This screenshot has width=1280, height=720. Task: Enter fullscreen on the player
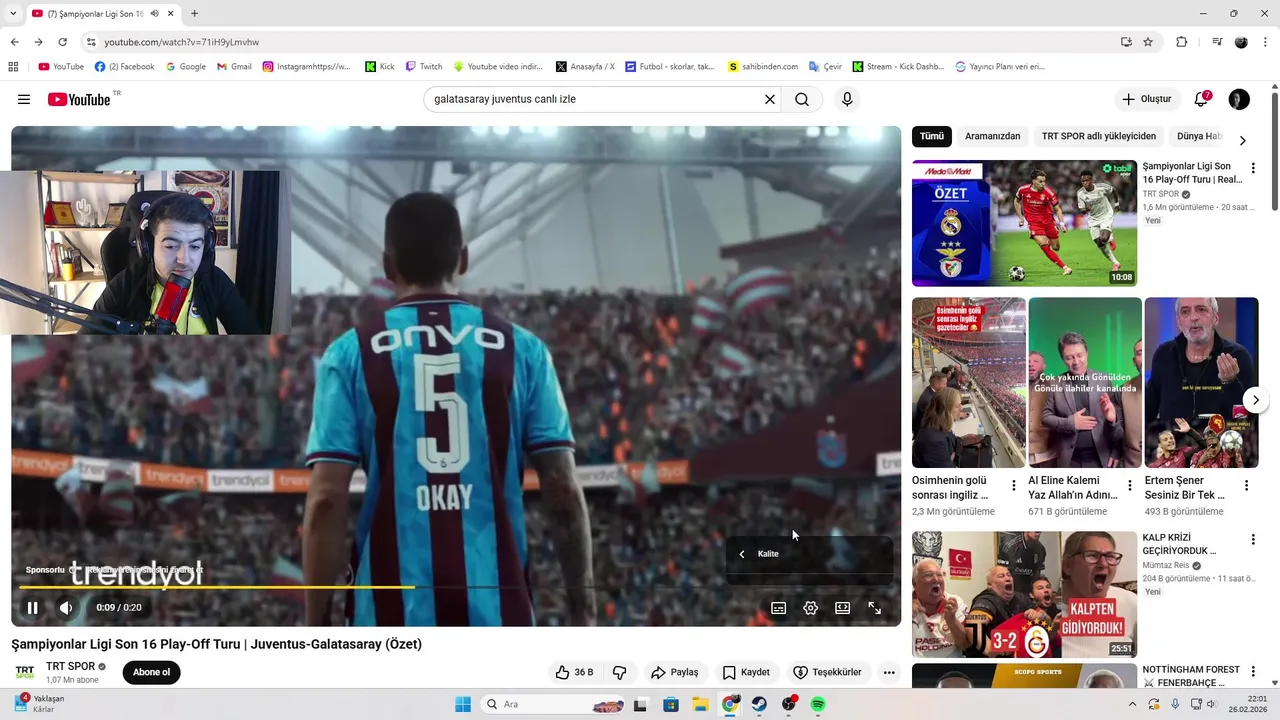pyautogui.click(x=874, y=607)
